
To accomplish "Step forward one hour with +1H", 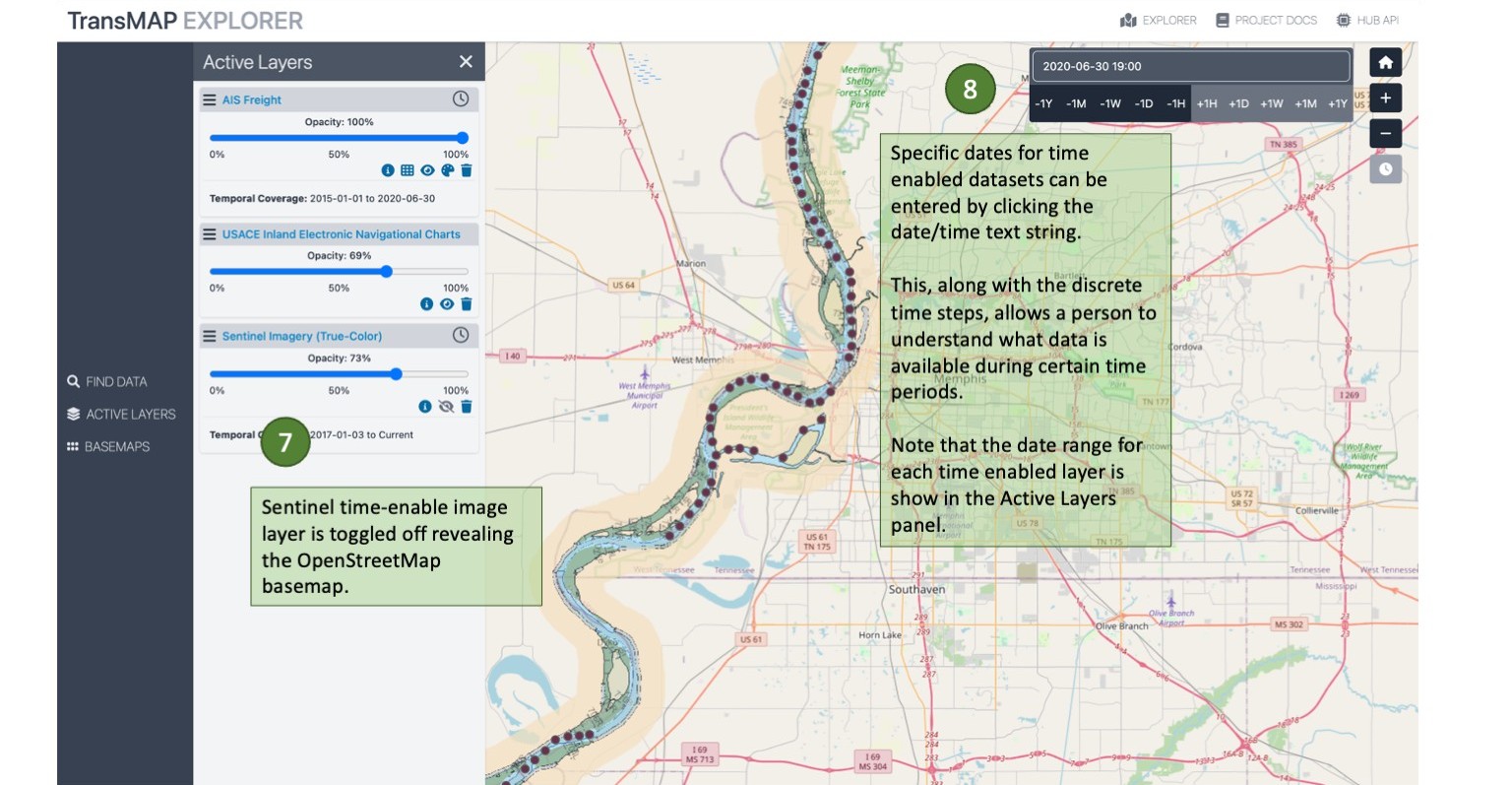I will (x=1207, y=103).
